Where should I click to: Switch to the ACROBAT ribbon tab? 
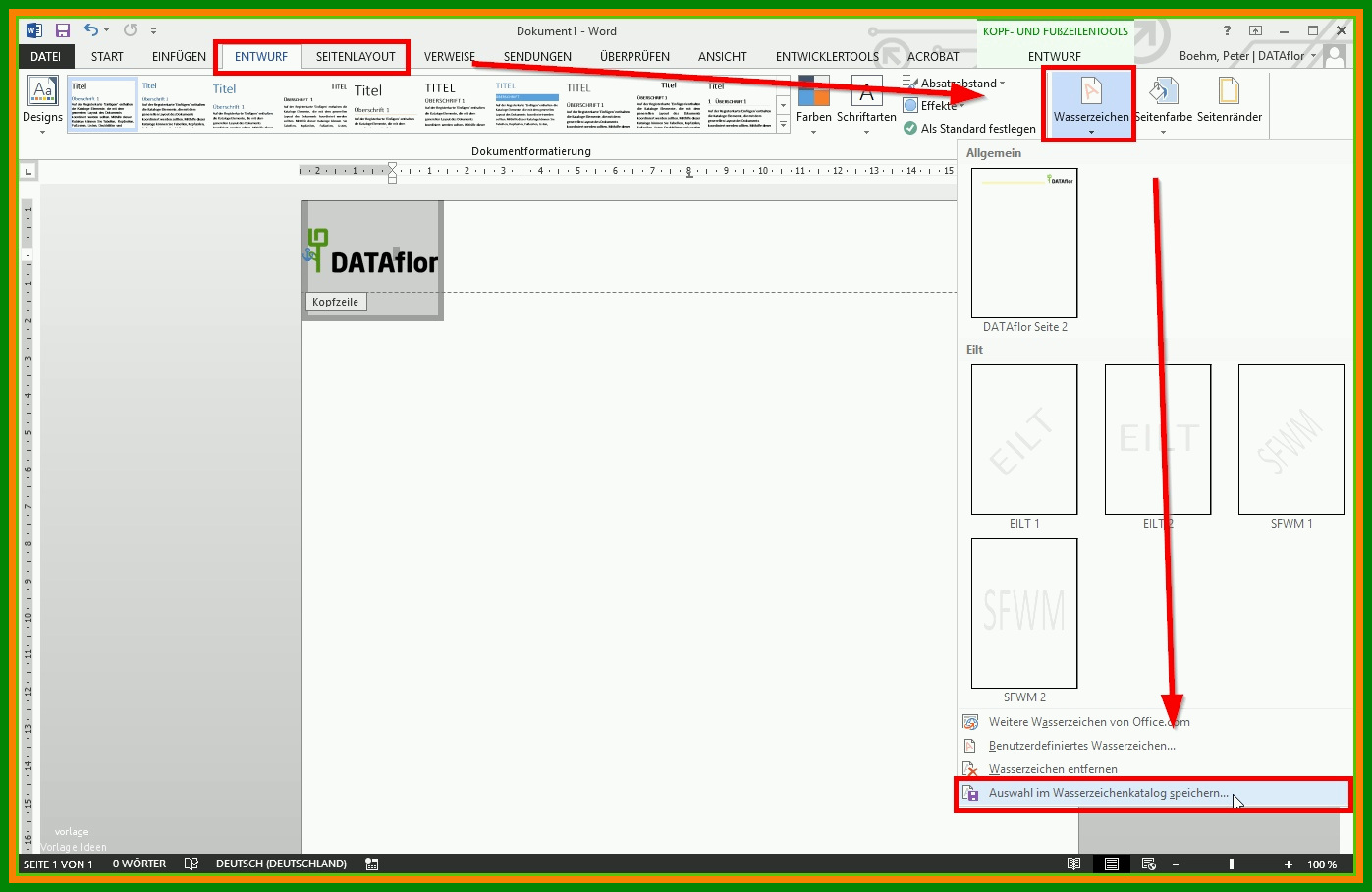(x=933, y=56)
